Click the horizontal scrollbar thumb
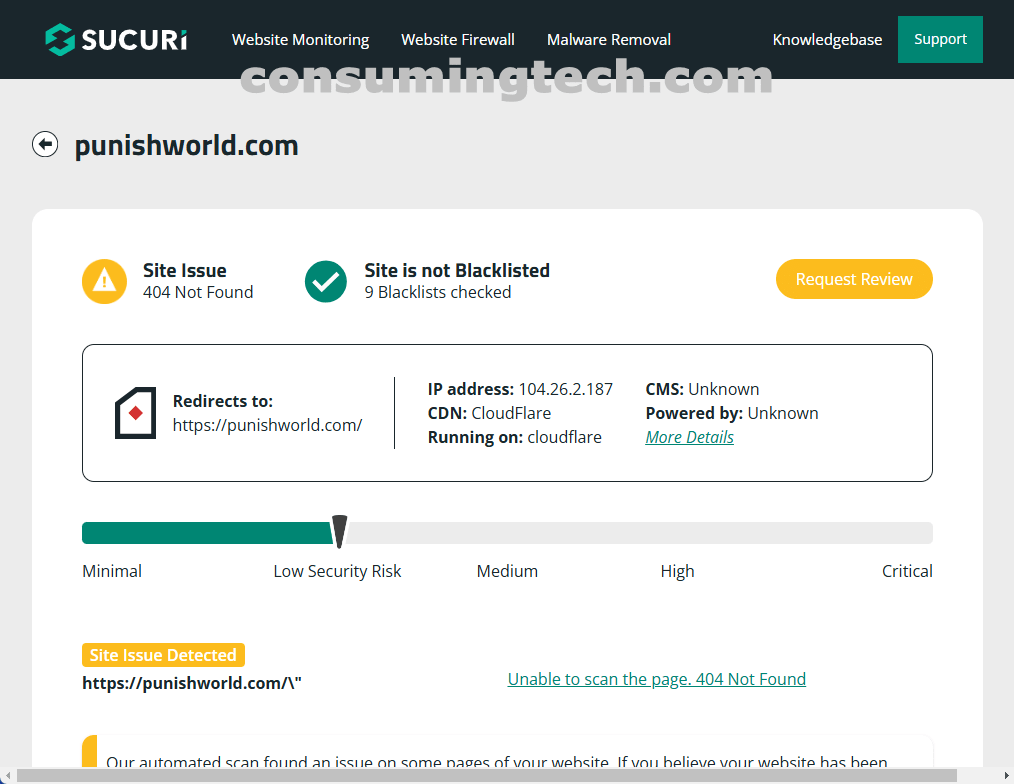The width and height of the screenshot is (1014, 784). pyautogui.click(x=486, y=776)
